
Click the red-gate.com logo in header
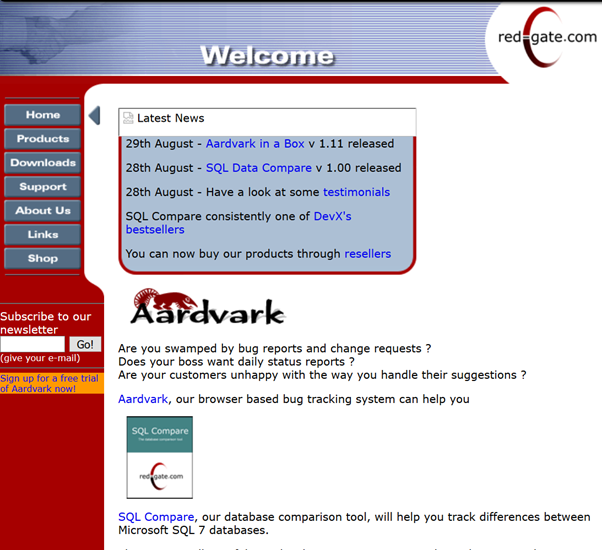pyautogui.click(x=547, y=37)
